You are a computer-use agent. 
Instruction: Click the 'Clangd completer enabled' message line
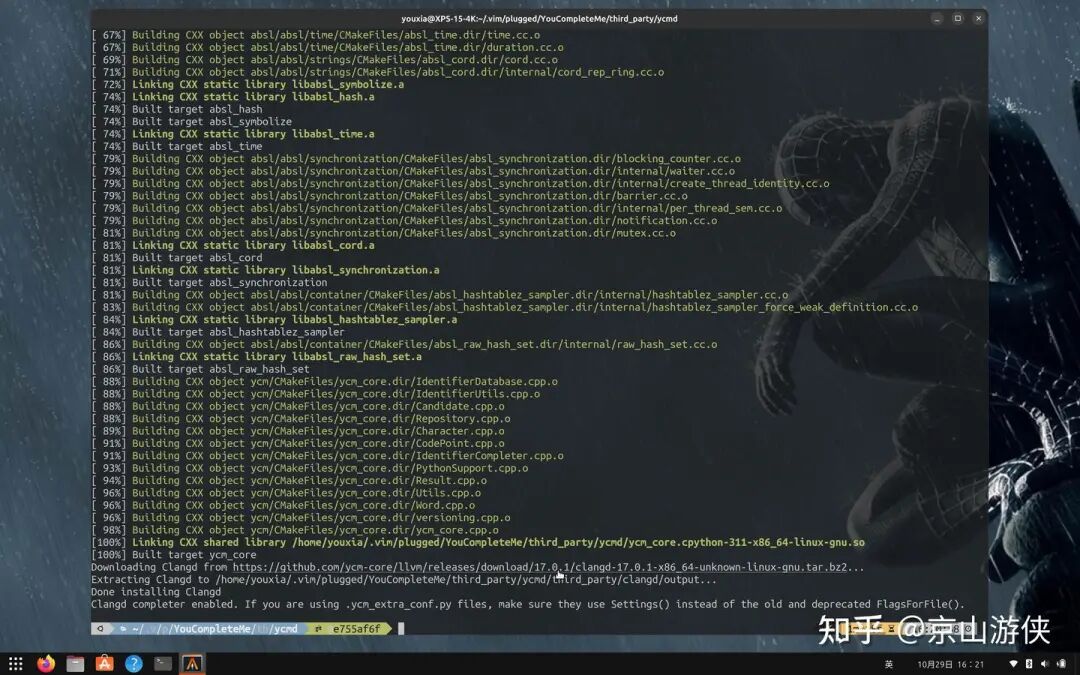point(528,605)
